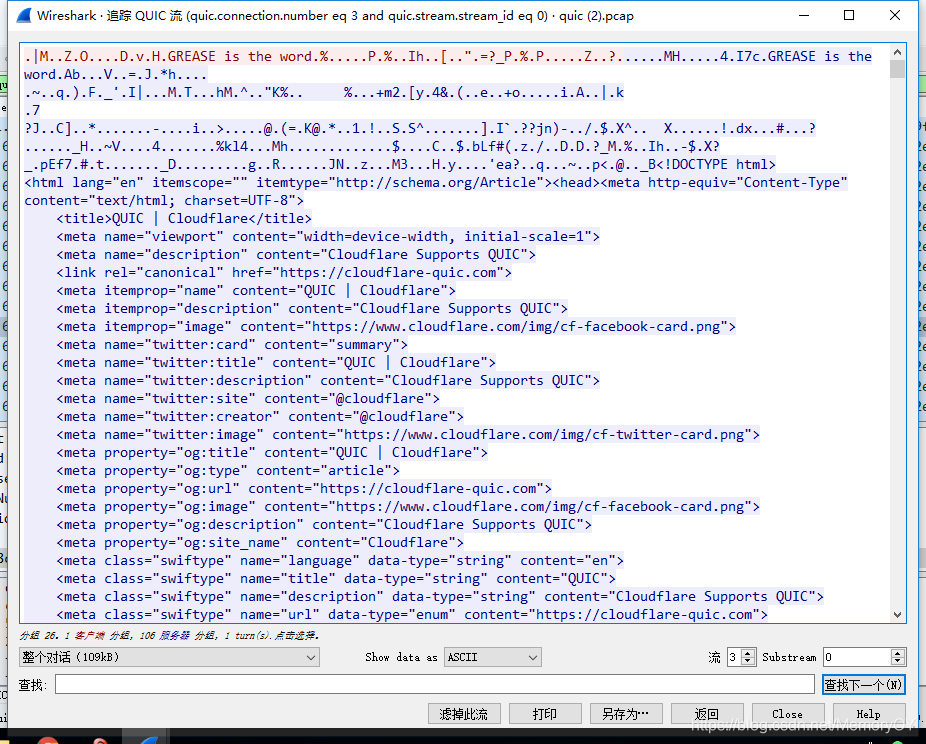Click the 查找下一个(N) find next button
The image size is (926, 744).
click(863, 683)
